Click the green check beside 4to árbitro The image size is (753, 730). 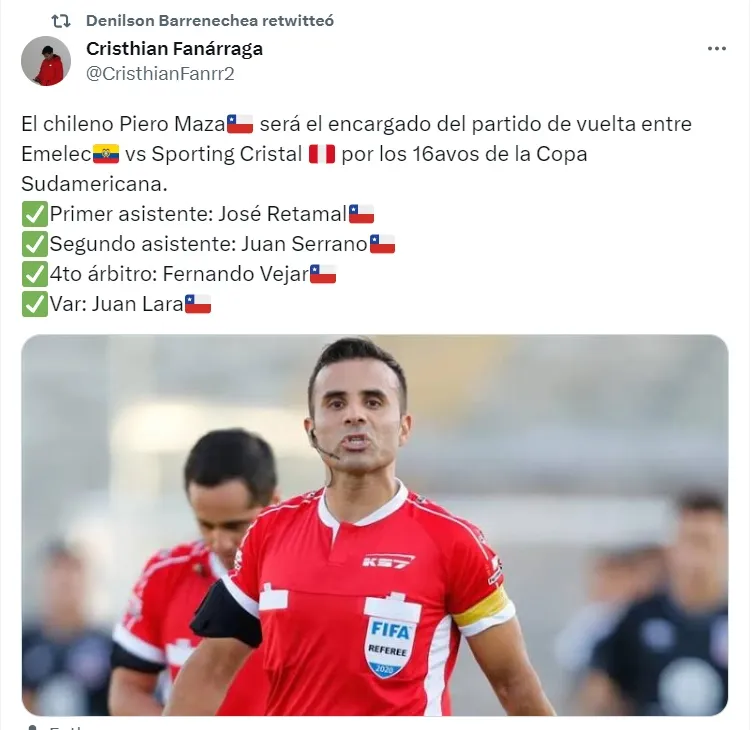tap(35, 274)
